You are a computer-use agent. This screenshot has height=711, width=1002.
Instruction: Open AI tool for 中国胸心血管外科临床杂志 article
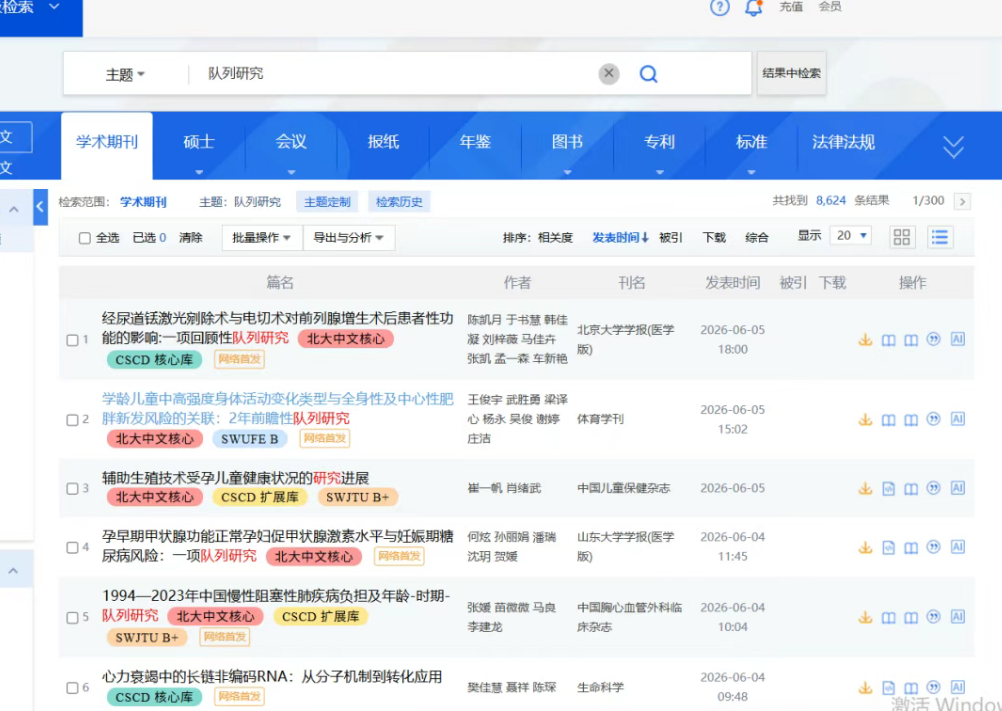click(x=957, y=616)
